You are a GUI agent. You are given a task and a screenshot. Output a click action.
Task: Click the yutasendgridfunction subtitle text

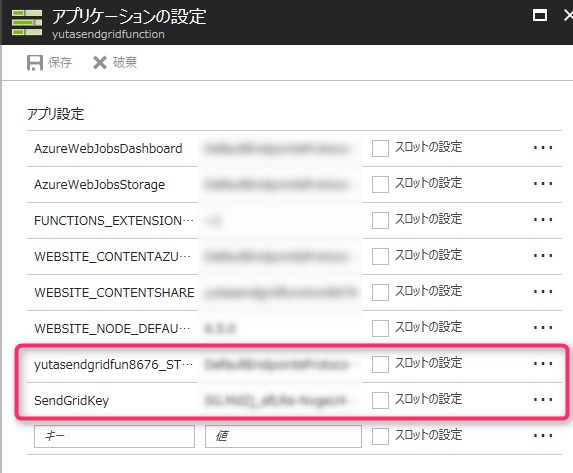(x=108, y=34)
